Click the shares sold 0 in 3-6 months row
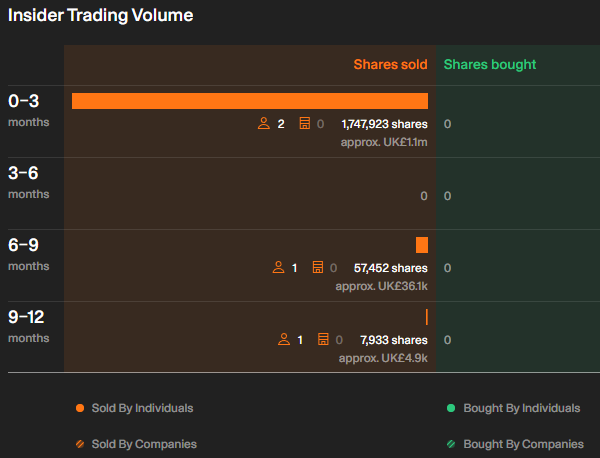The image size is (600, 458). [424, 196]
